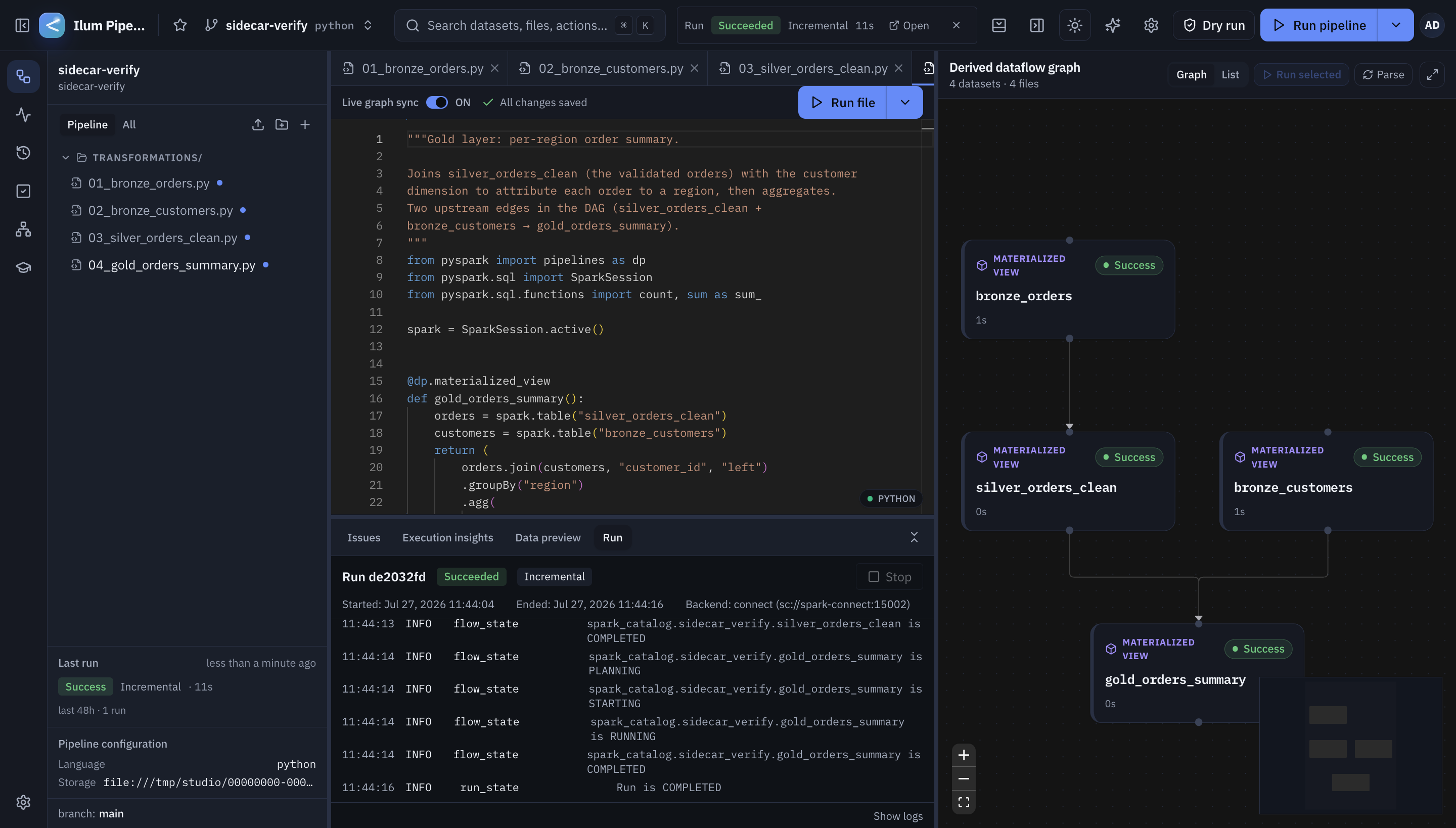Fit the dataflow graph to view
The height and width of the screenshot is (828, 1456).
tap(964, 802)
